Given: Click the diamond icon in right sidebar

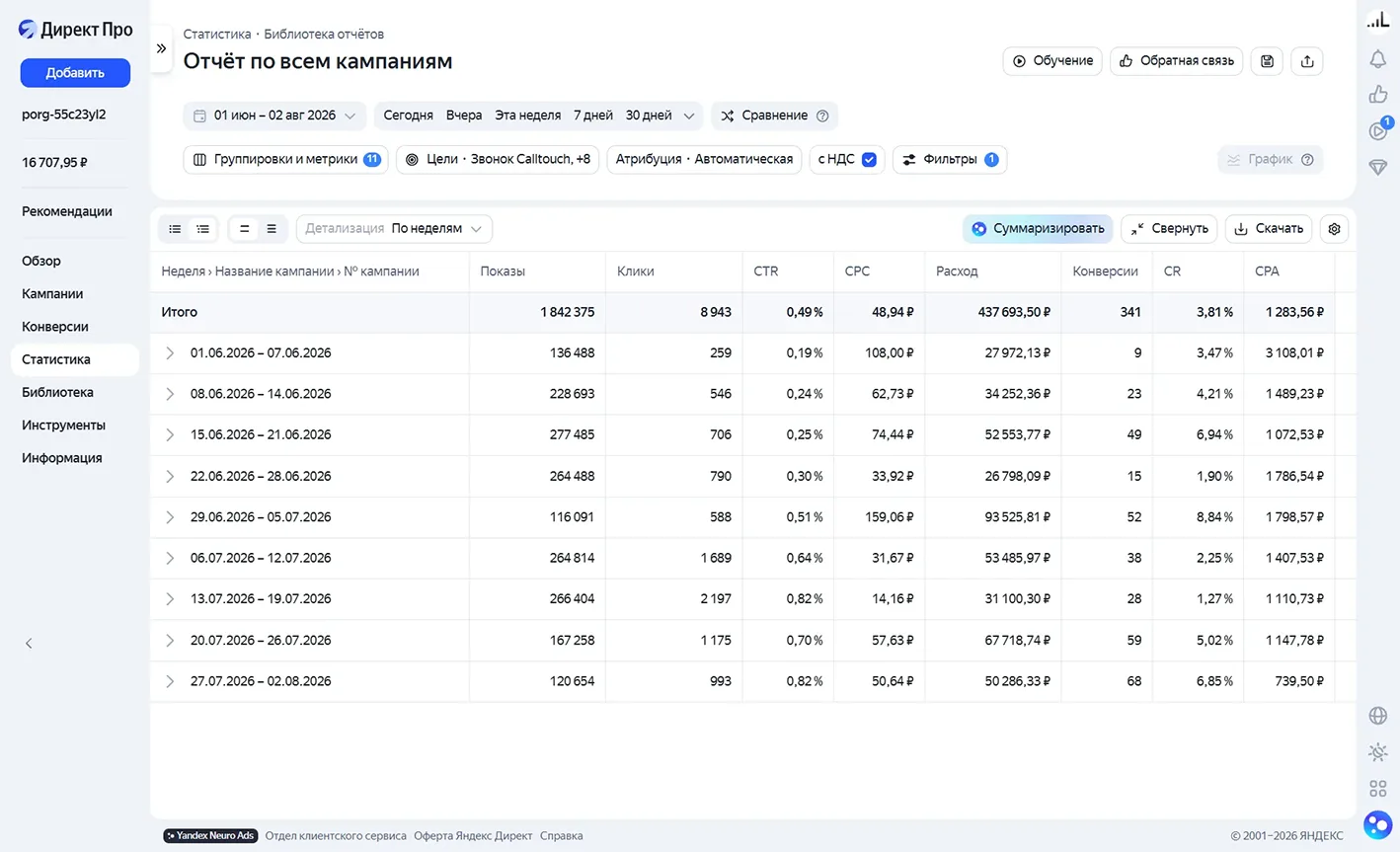Looking at the screenshot, I should pyautogui.click(x=1378, y=167).
